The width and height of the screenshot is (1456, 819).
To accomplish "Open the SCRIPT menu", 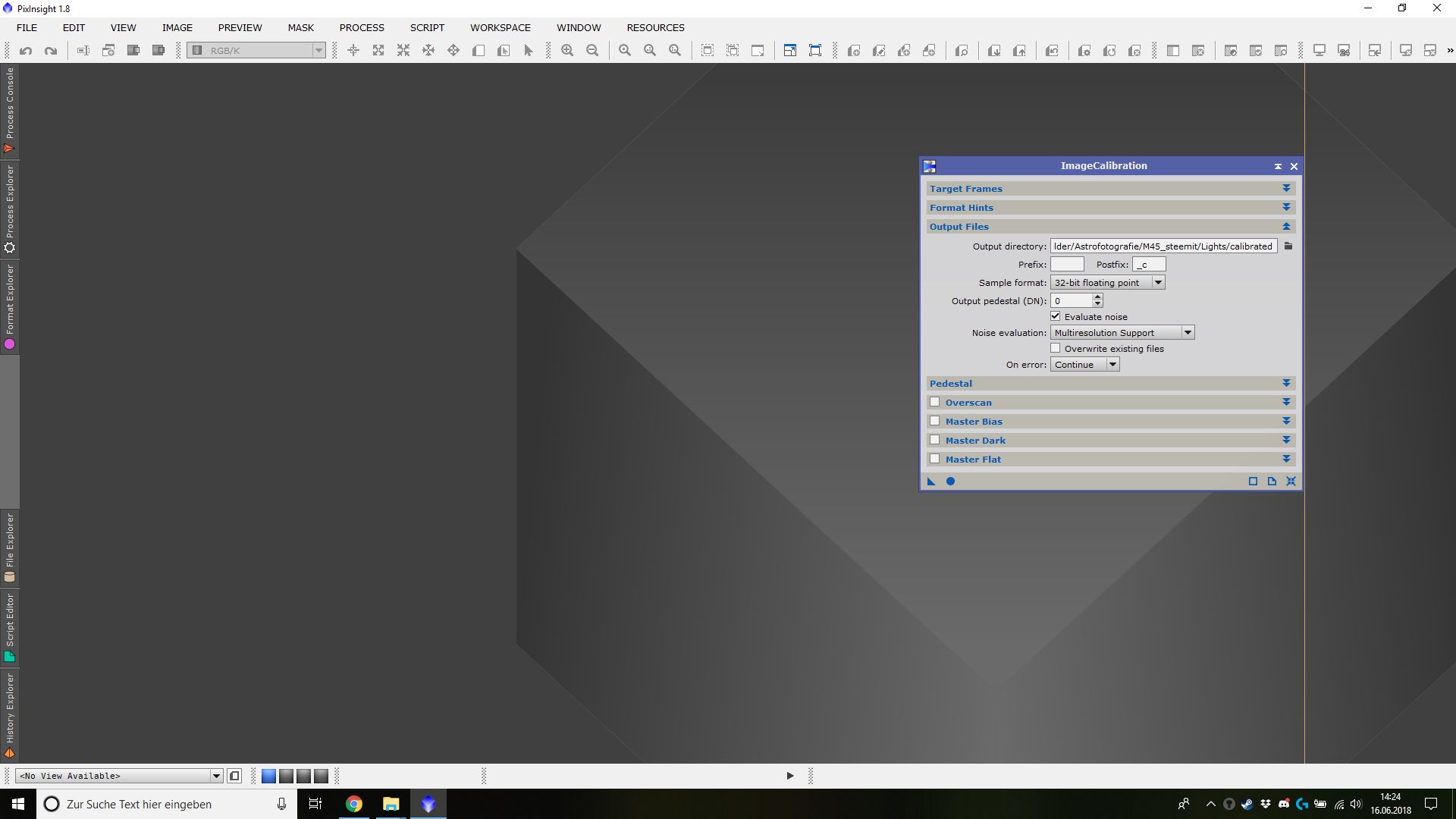I will pos(427,27).
